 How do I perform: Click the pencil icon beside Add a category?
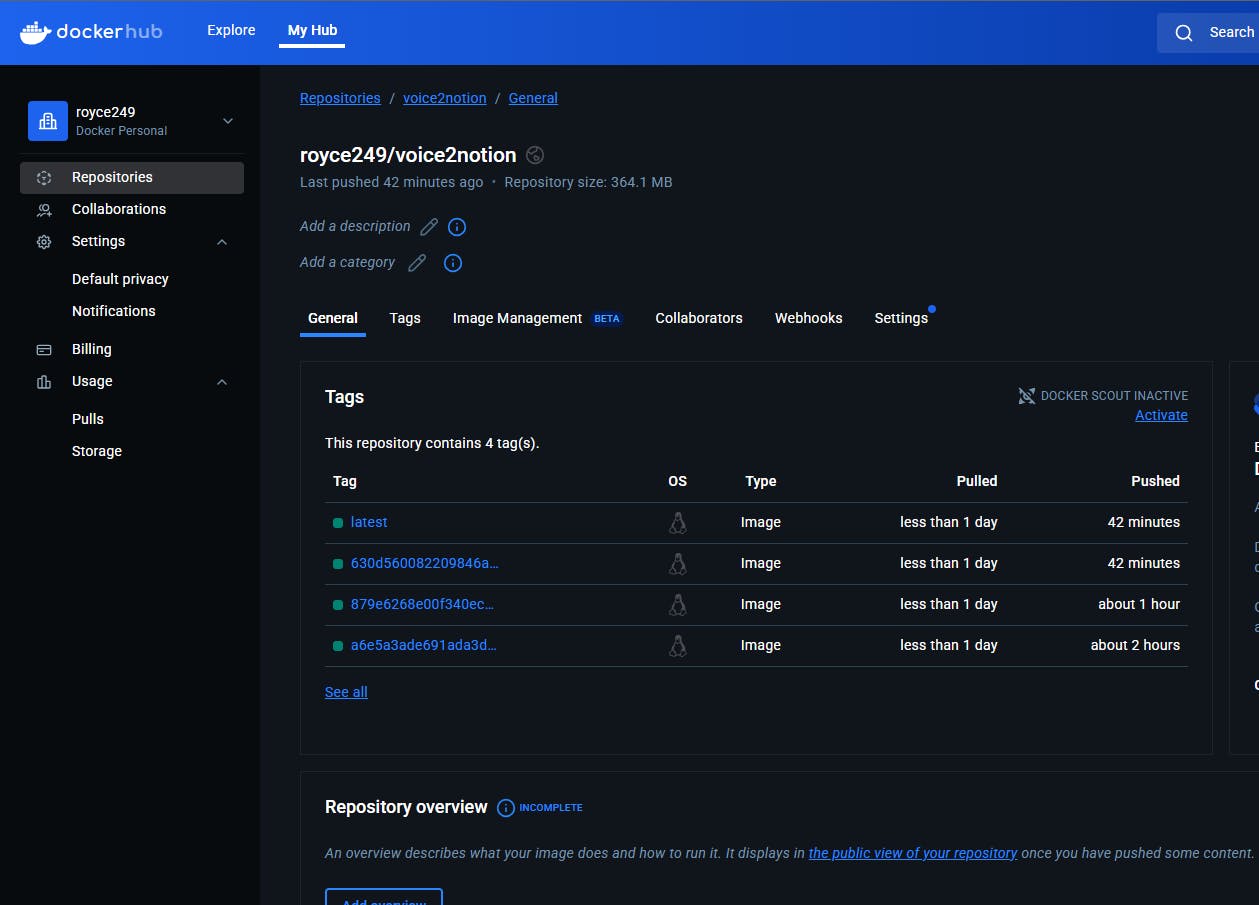pyautogui.click(x=417, y=263)
